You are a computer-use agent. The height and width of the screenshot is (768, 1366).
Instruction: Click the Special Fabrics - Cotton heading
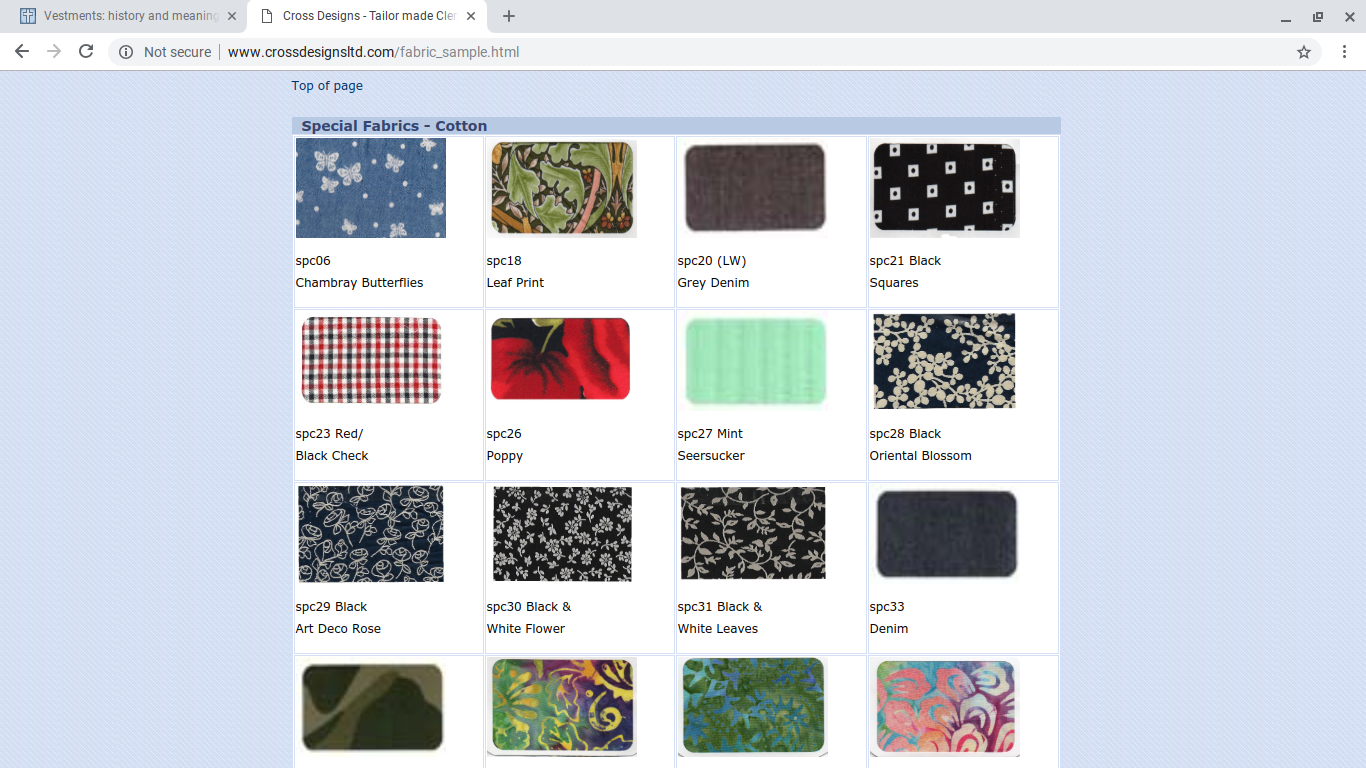(x=394, y=126)
